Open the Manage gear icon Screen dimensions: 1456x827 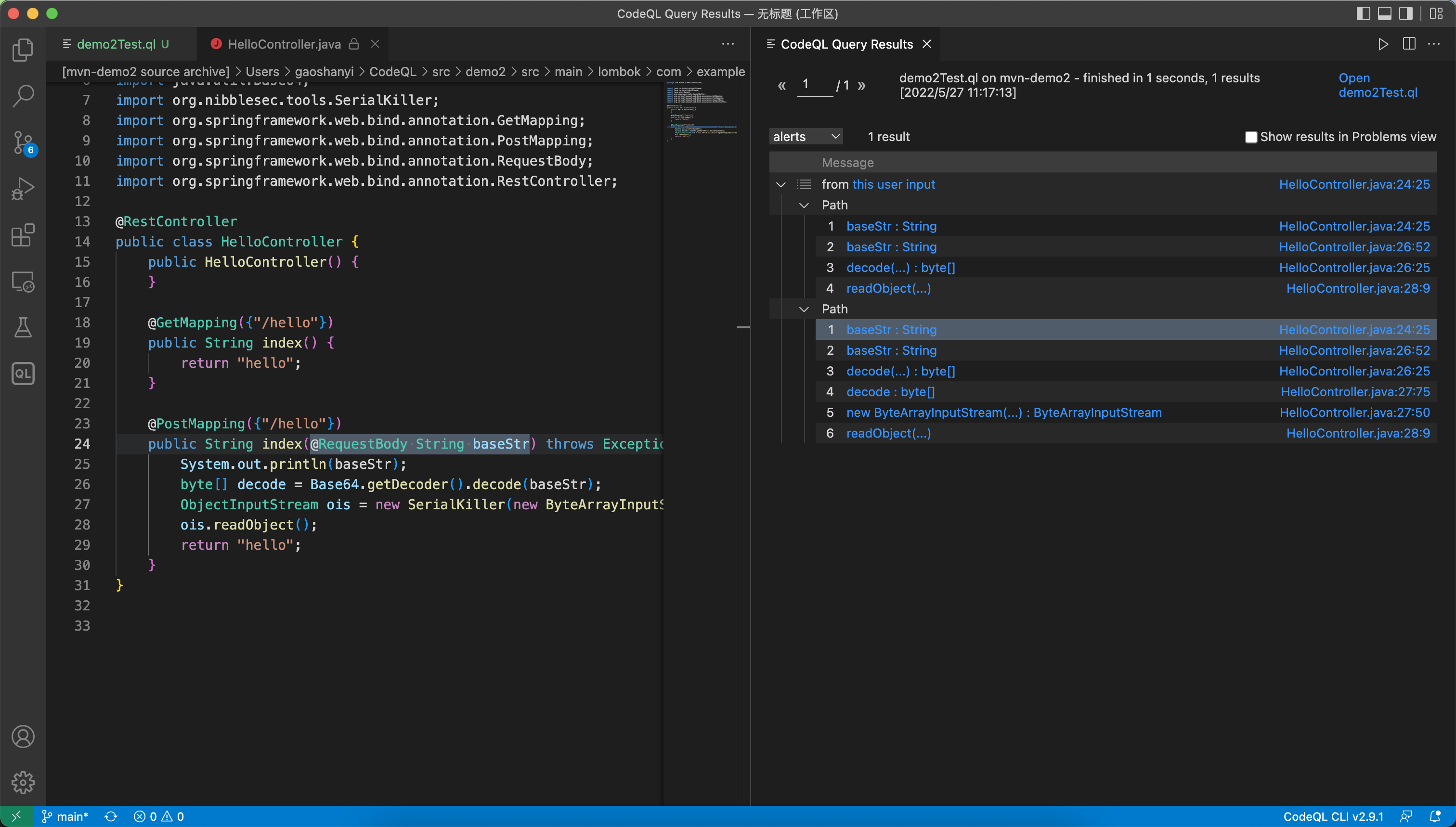point(23,783)
